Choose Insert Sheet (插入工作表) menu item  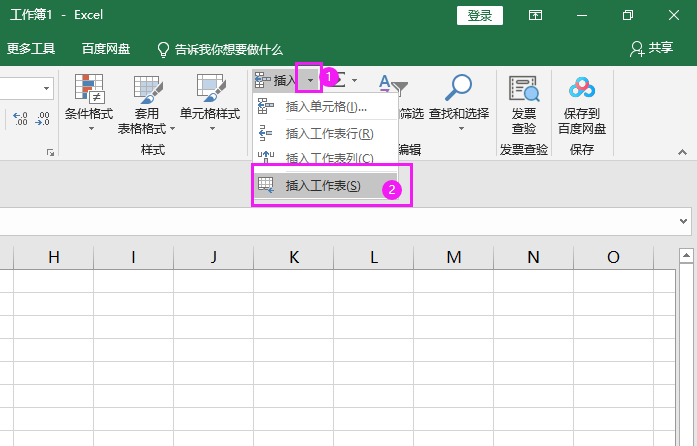point(325,185)
